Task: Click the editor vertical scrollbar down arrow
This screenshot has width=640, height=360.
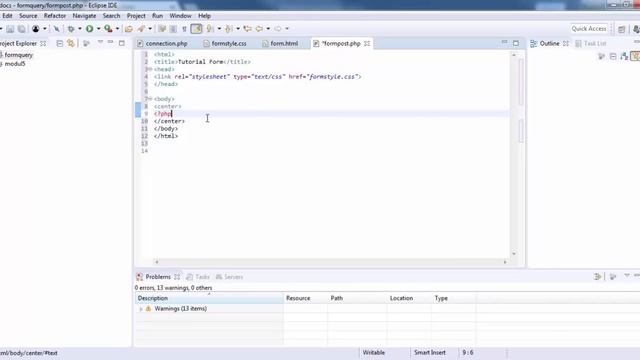Action: [513, 254]
